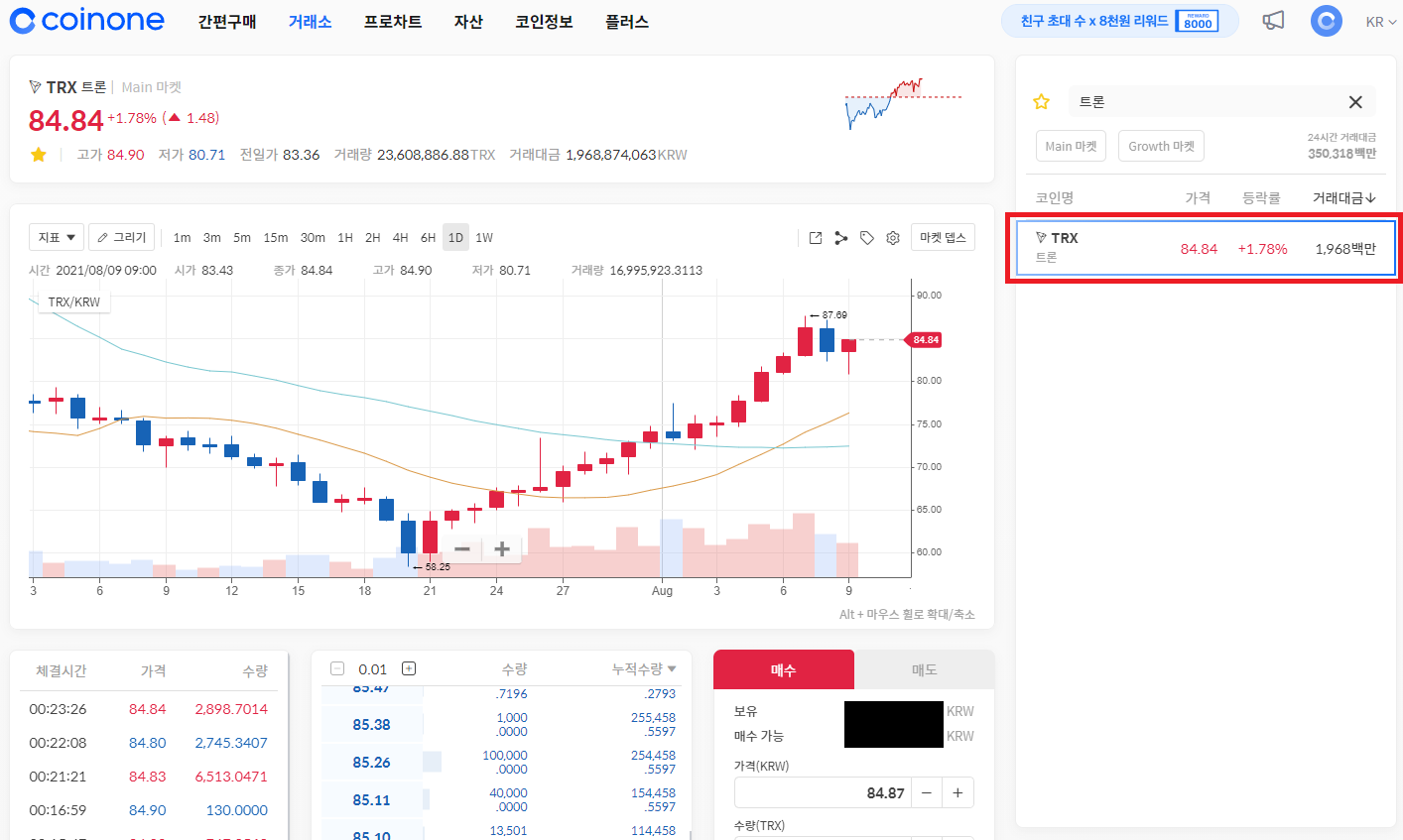Toggle the favorites star filter in search panel
The width and height of the screenshot is (1403, 840).
click(x=1041, y=102)
